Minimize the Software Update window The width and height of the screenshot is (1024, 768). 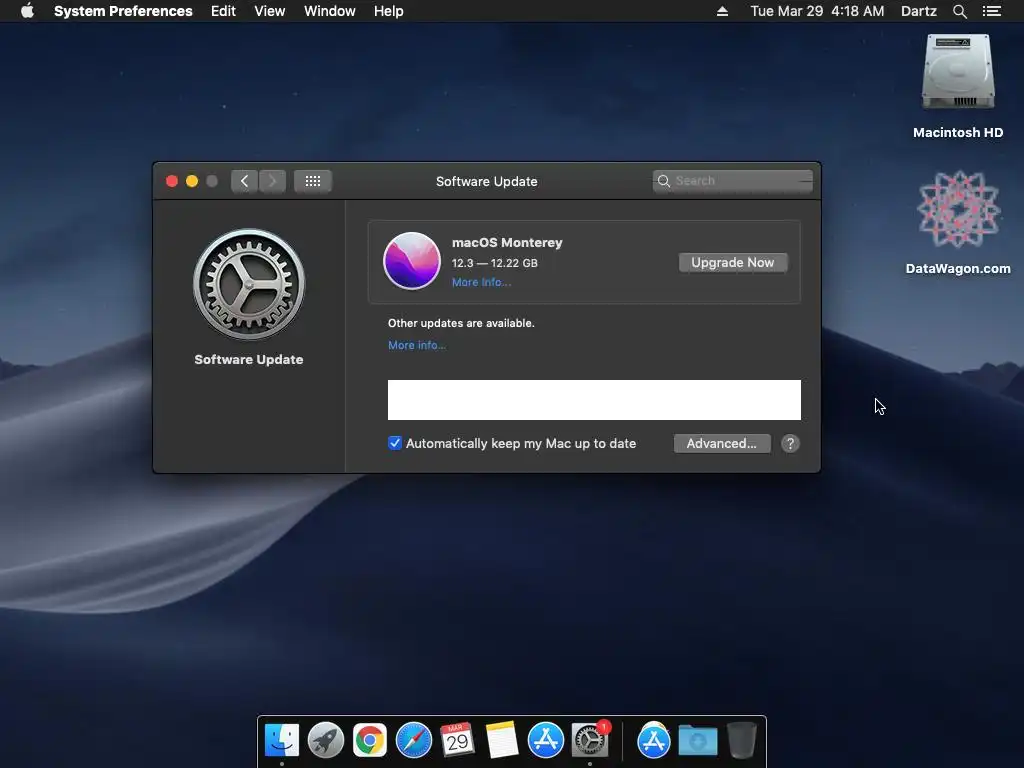coord(192,181)
